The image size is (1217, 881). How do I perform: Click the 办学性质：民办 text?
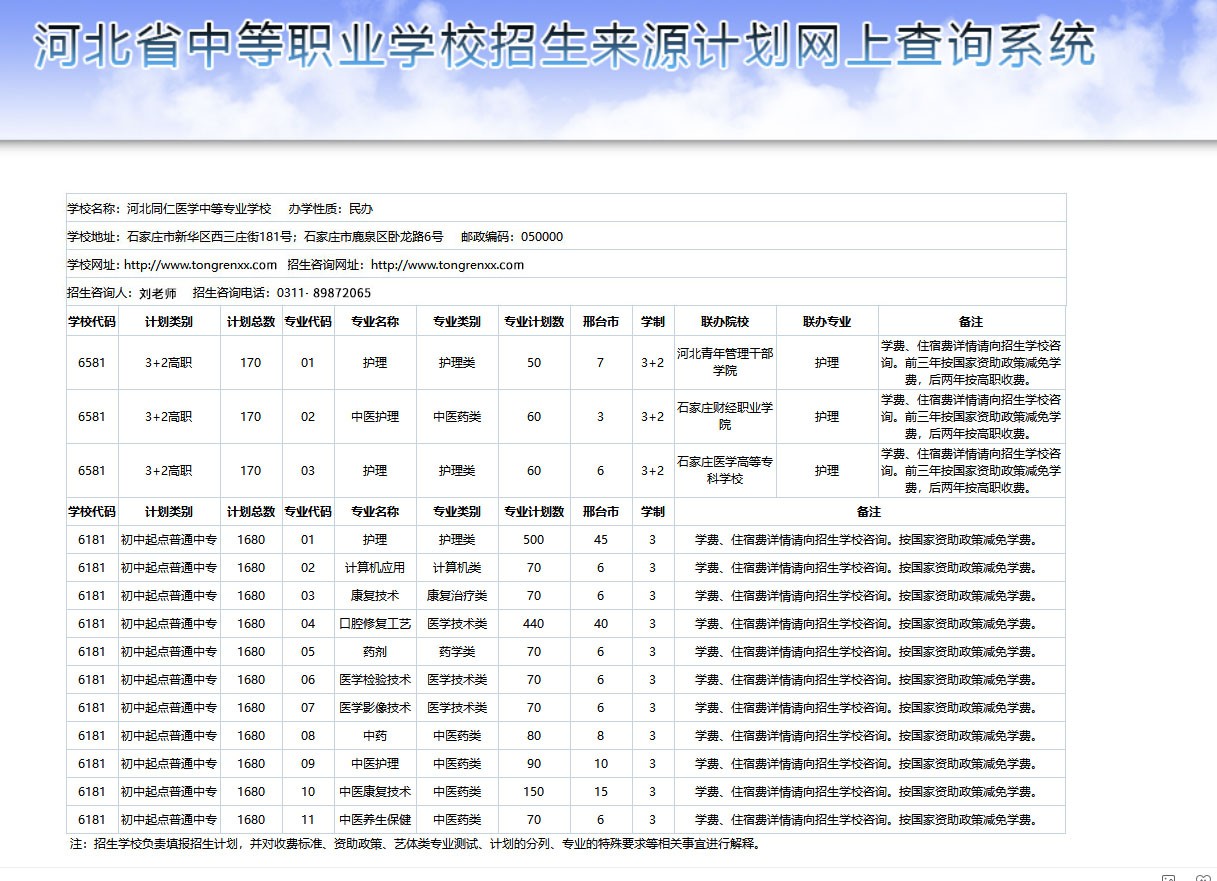click(330, 209)
